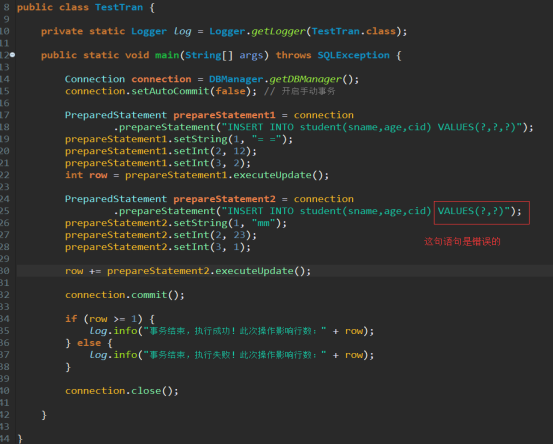Image resolution: width=554 pixels, height=444 pixels.
Task: Click the marker beside the main method line
Action: coord(12,55)
